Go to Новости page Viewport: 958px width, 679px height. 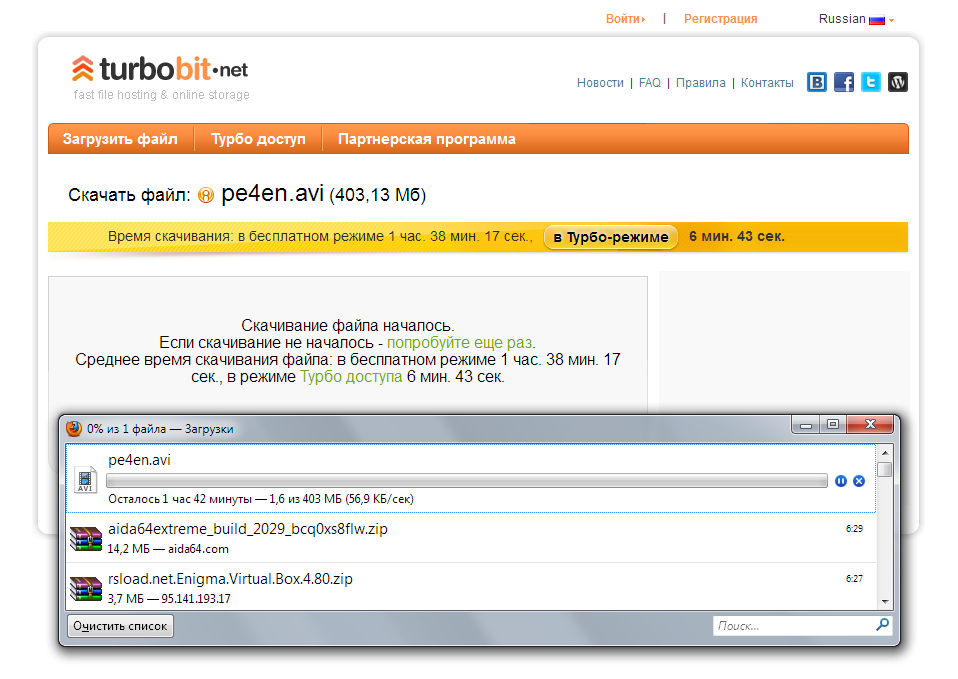(x=600, y=83)
